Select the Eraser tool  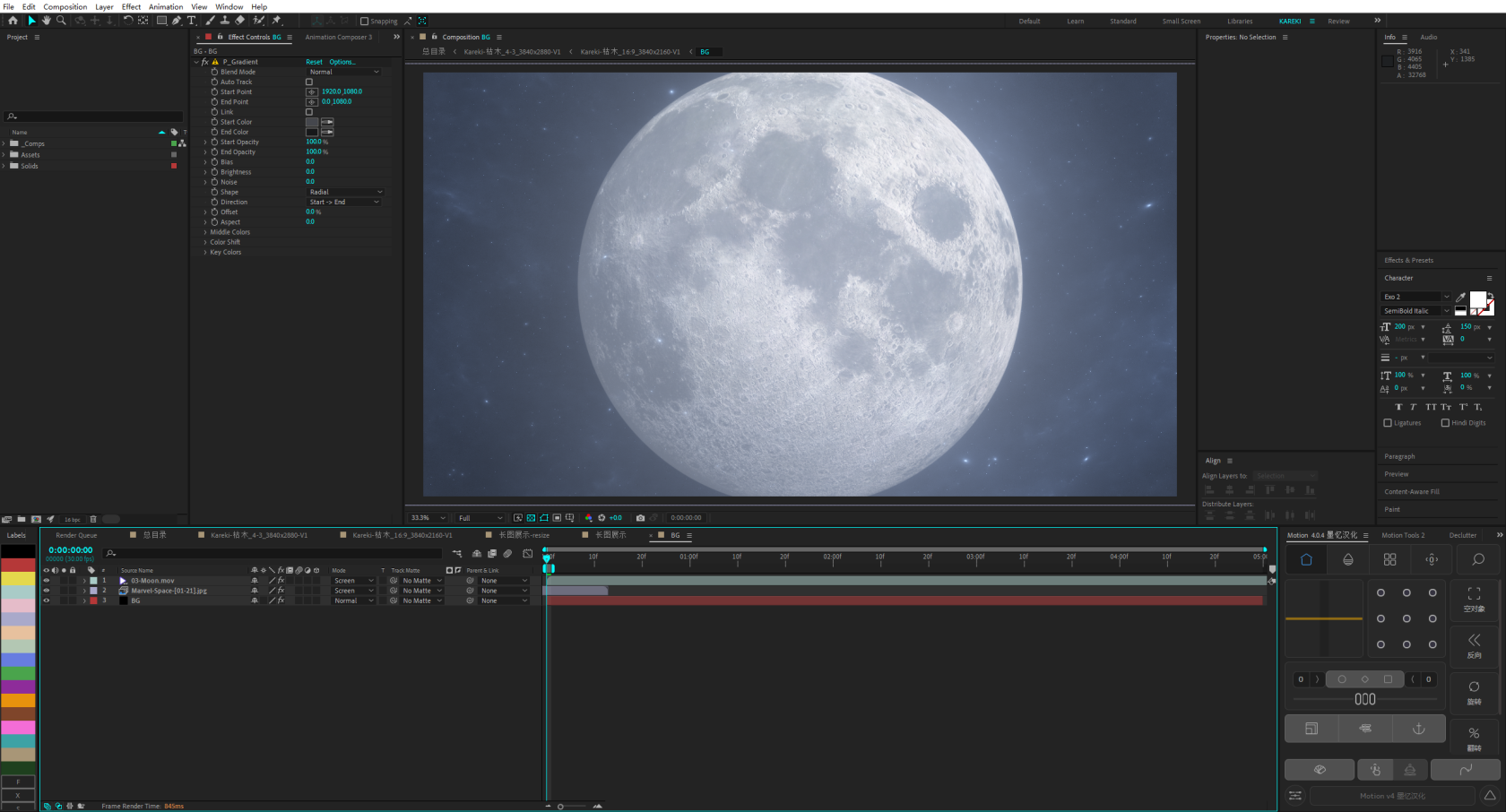point(239,21)
